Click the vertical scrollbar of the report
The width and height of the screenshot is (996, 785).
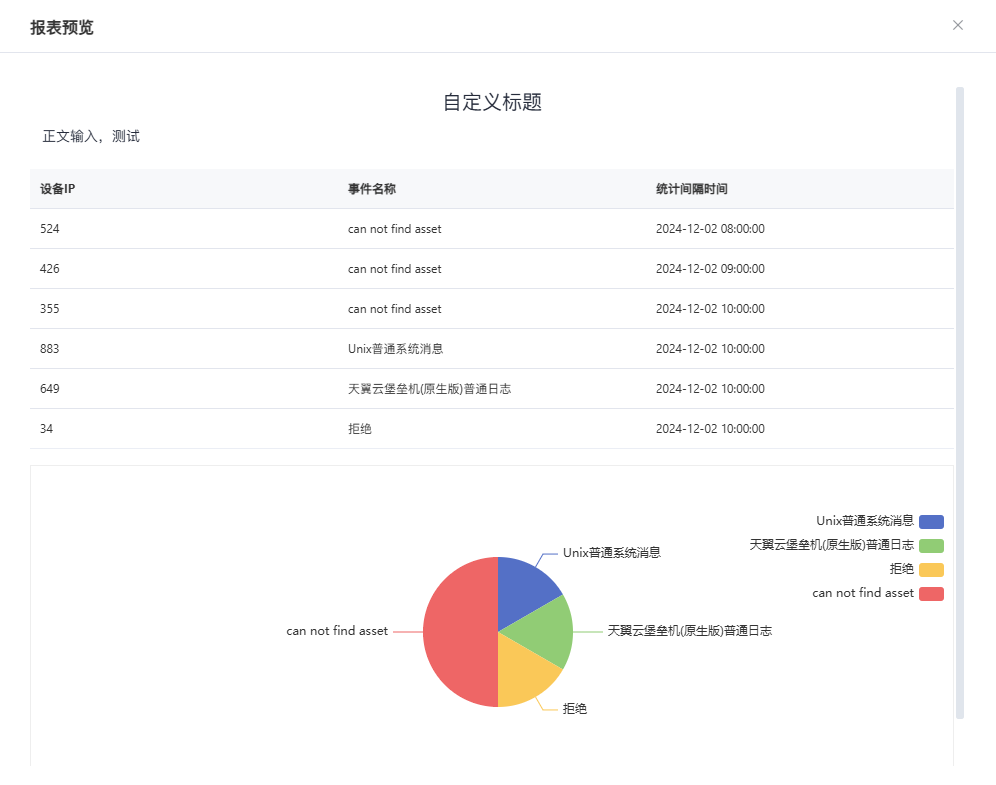[960, 400]
